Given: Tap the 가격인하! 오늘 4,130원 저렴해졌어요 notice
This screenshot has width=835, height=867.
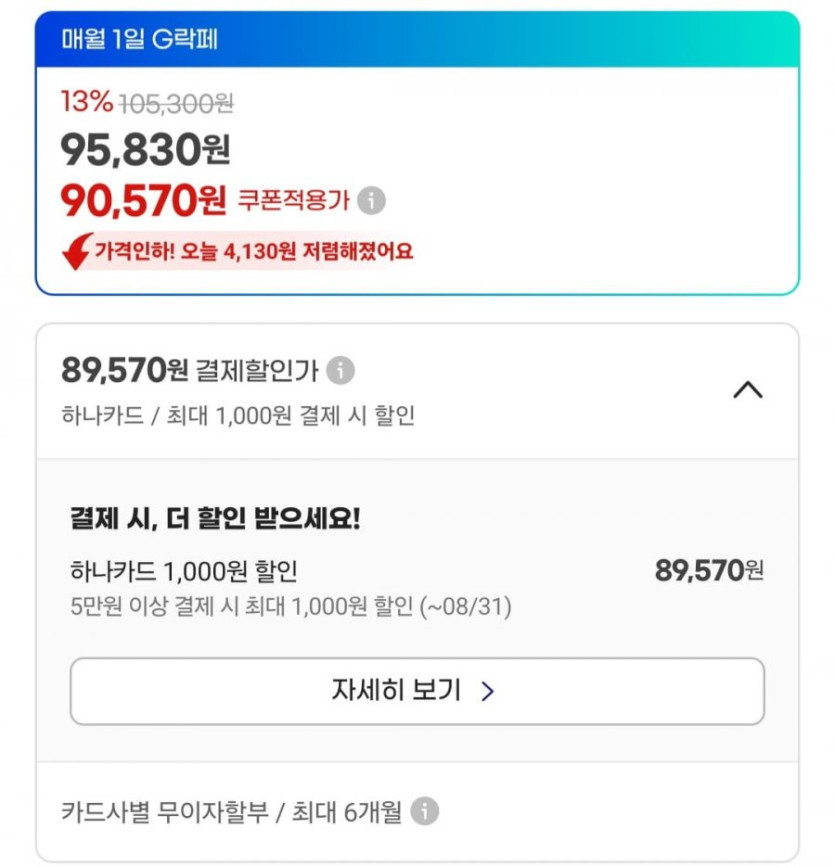Looking at the screenshot, I should tap(254, 251).
